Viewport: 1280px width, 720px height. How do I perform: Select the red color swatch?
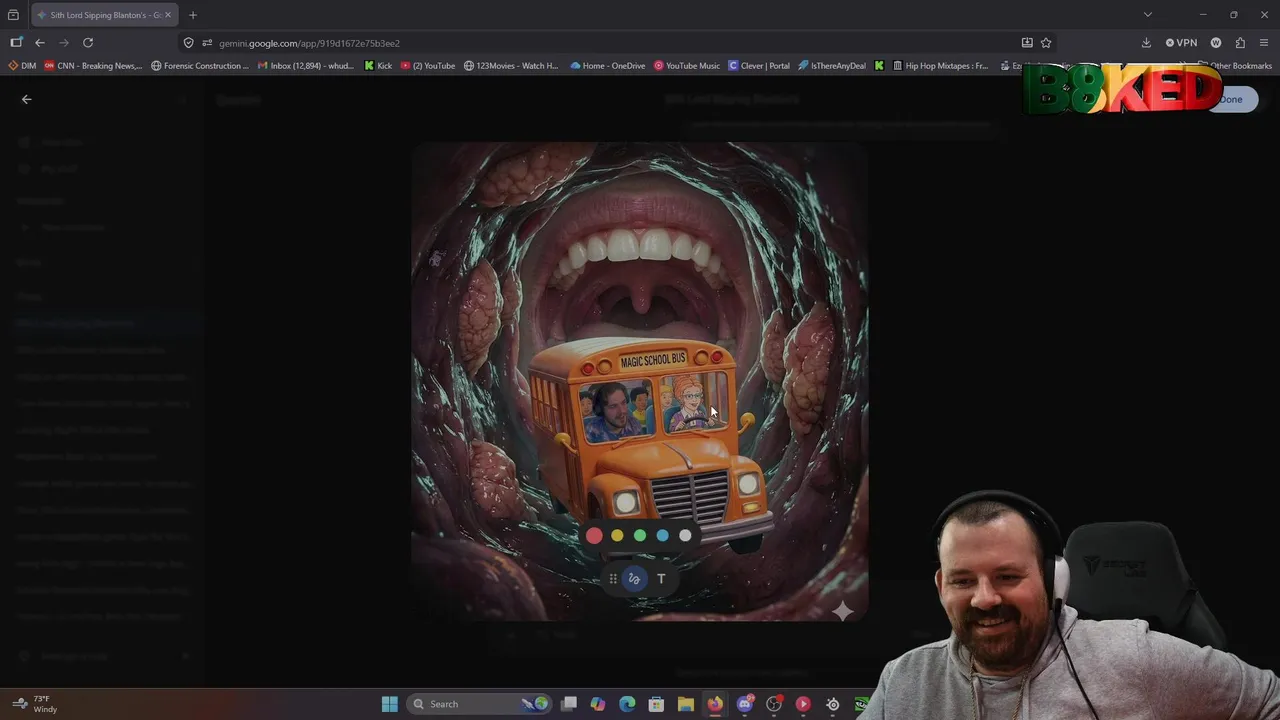coord(594,536)
